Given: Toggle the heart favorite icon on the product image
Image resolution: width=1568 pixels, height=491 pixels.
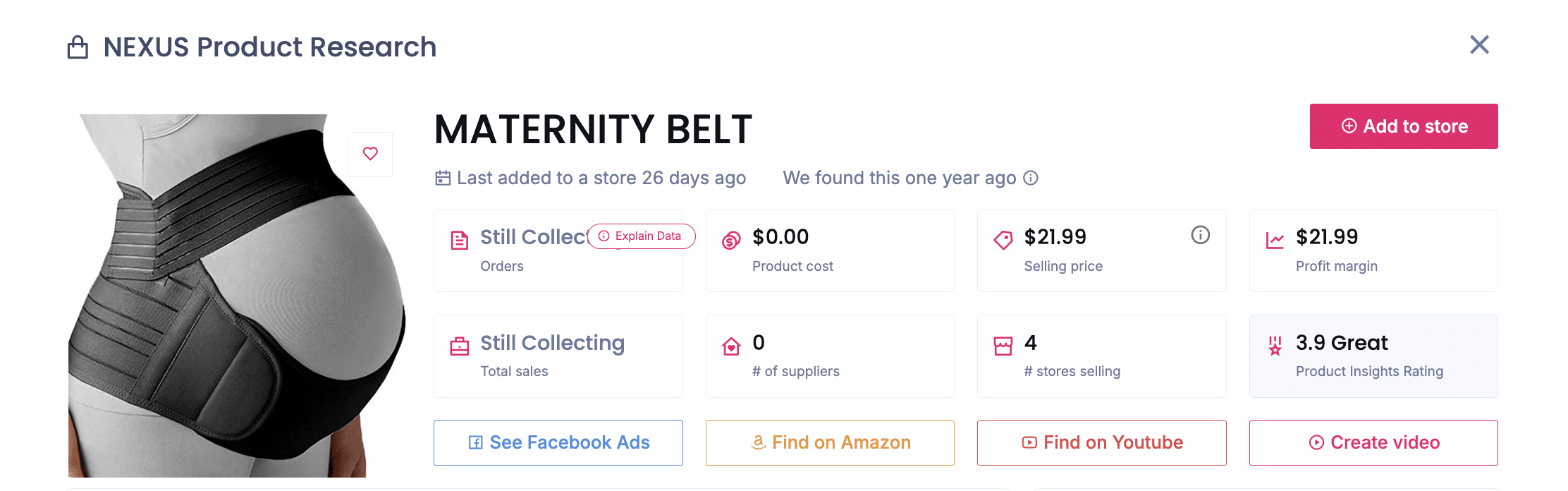Looking at the screenshot, I should [370, 154].
